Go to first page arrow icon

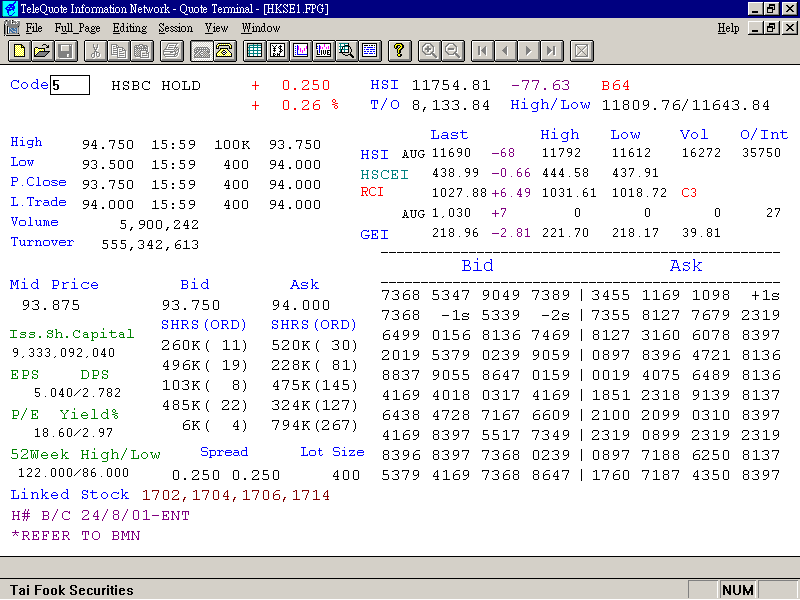(482, 51)
